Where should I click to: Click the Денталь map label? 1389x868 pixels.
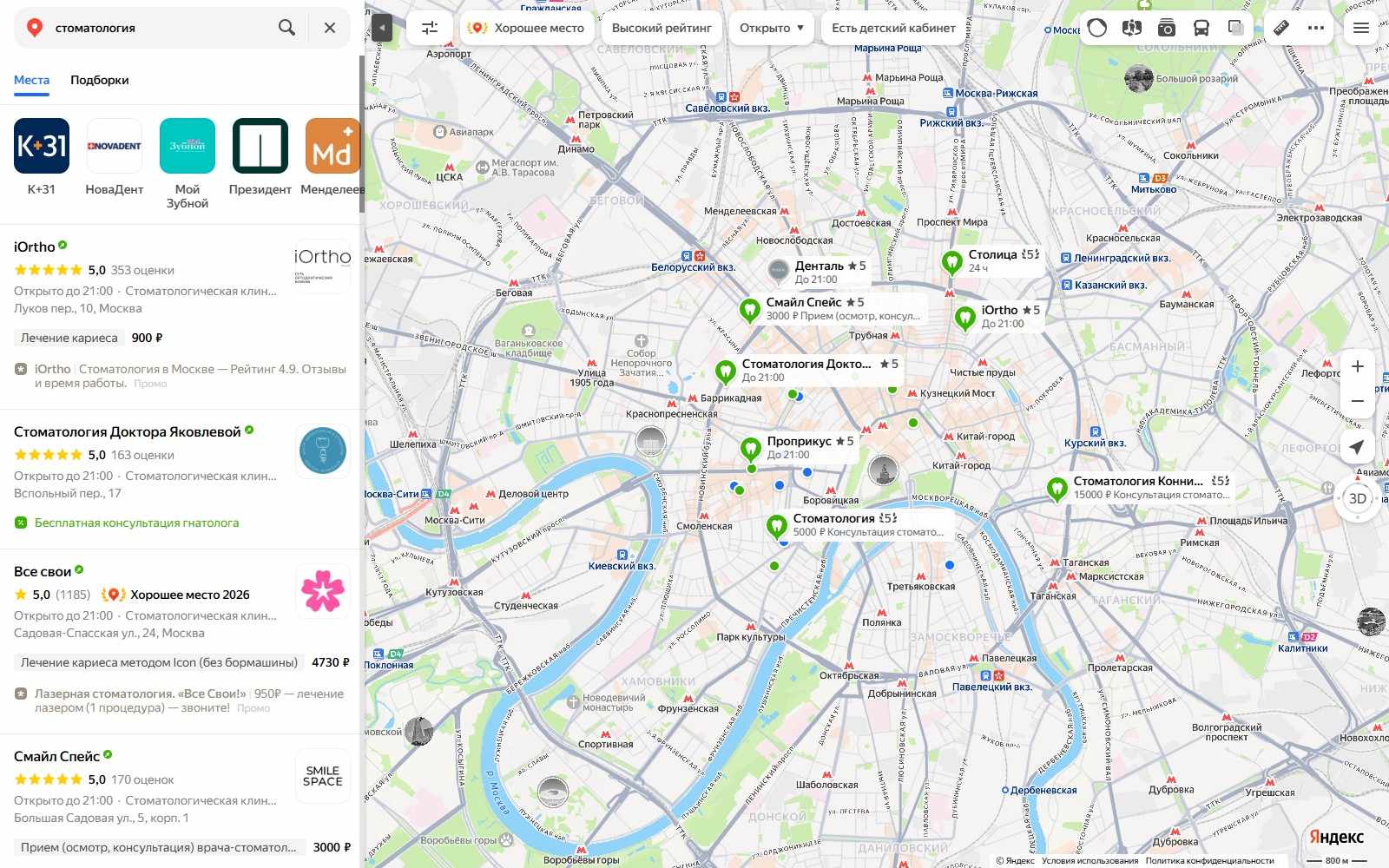(x=820, y=266)
